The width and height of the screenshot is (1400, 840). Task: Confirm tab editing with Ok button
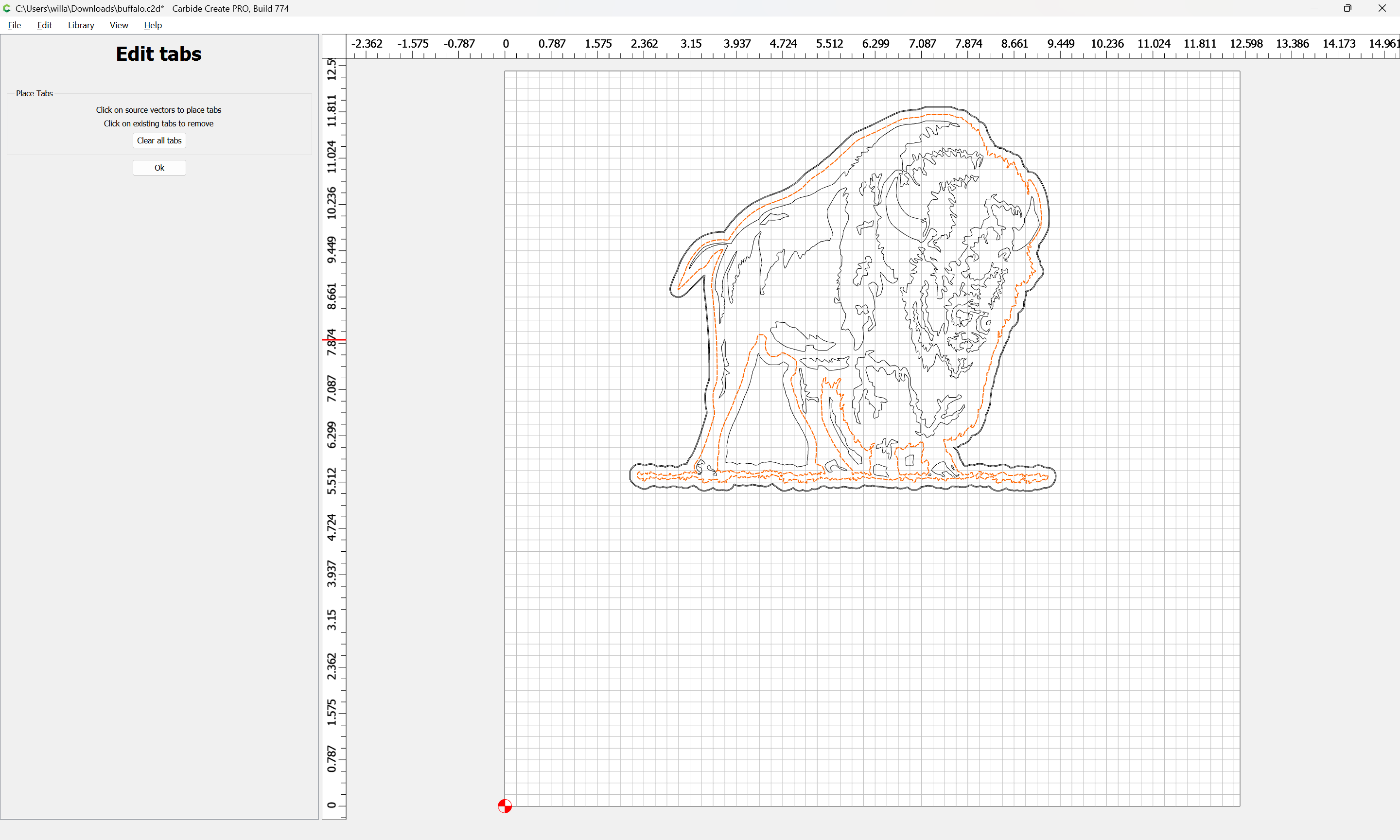pyautogui.click(x=159, y=168)
